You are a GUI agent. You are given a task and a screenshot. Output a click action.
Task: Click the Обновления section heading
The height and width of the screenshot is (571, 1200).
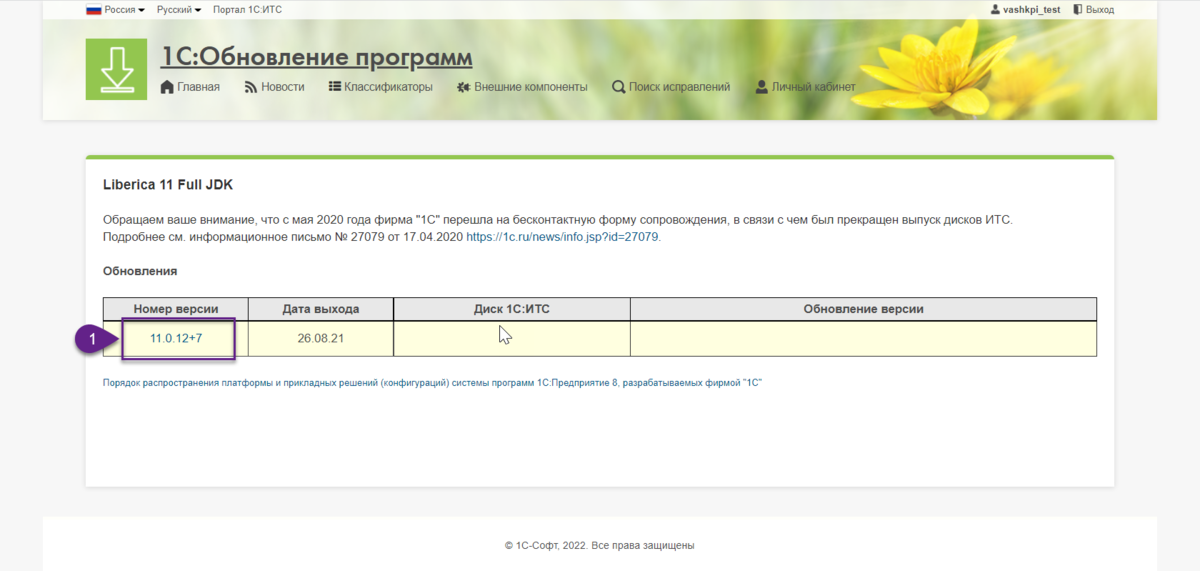pos(140,271)
